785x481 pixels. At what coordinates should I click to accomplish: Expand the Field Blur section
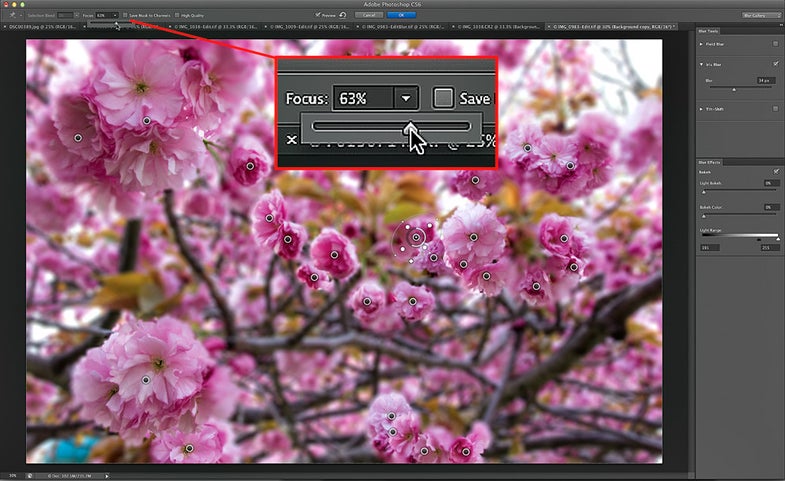tap(701, 44)
